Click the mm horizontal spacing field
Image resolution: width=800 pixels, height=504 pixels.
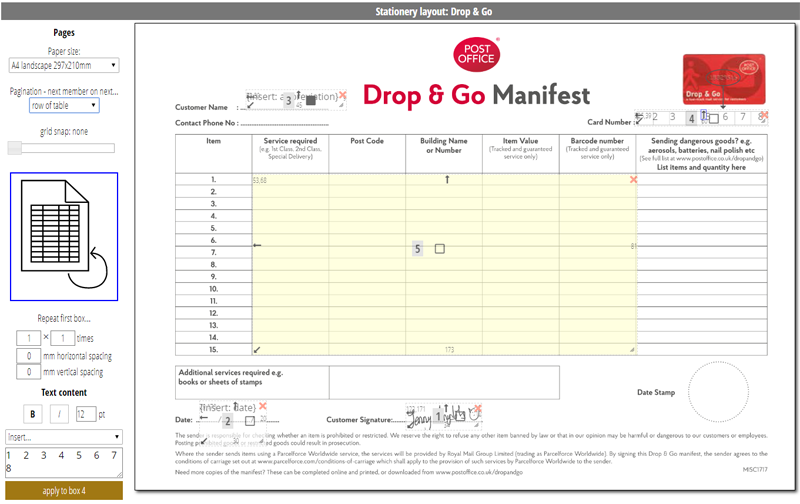pyautogui.click(x=29, y=356)
